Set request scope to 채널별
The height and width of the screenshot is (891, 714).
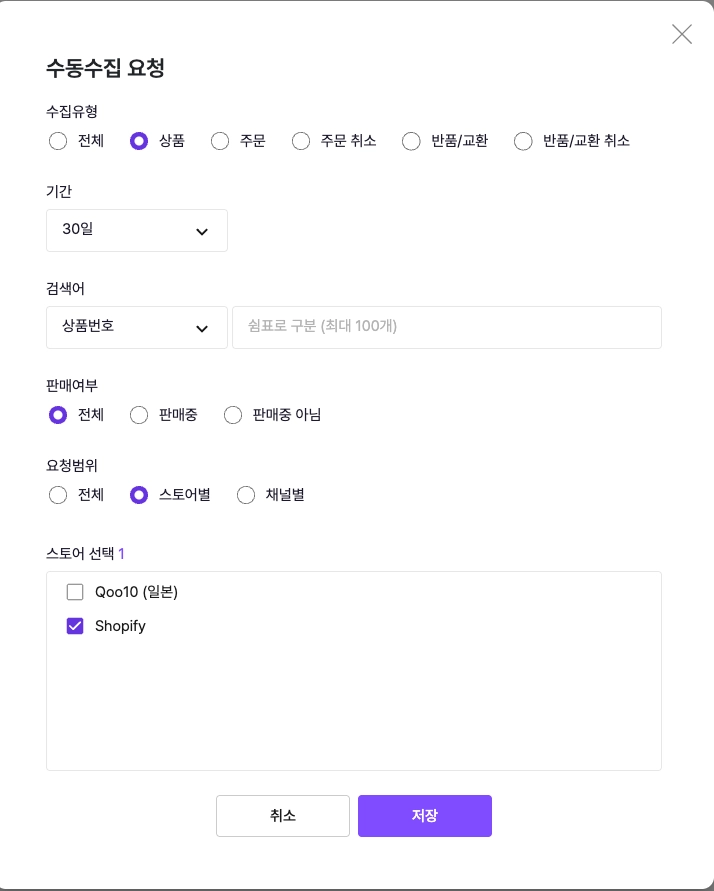coord(246,495)
